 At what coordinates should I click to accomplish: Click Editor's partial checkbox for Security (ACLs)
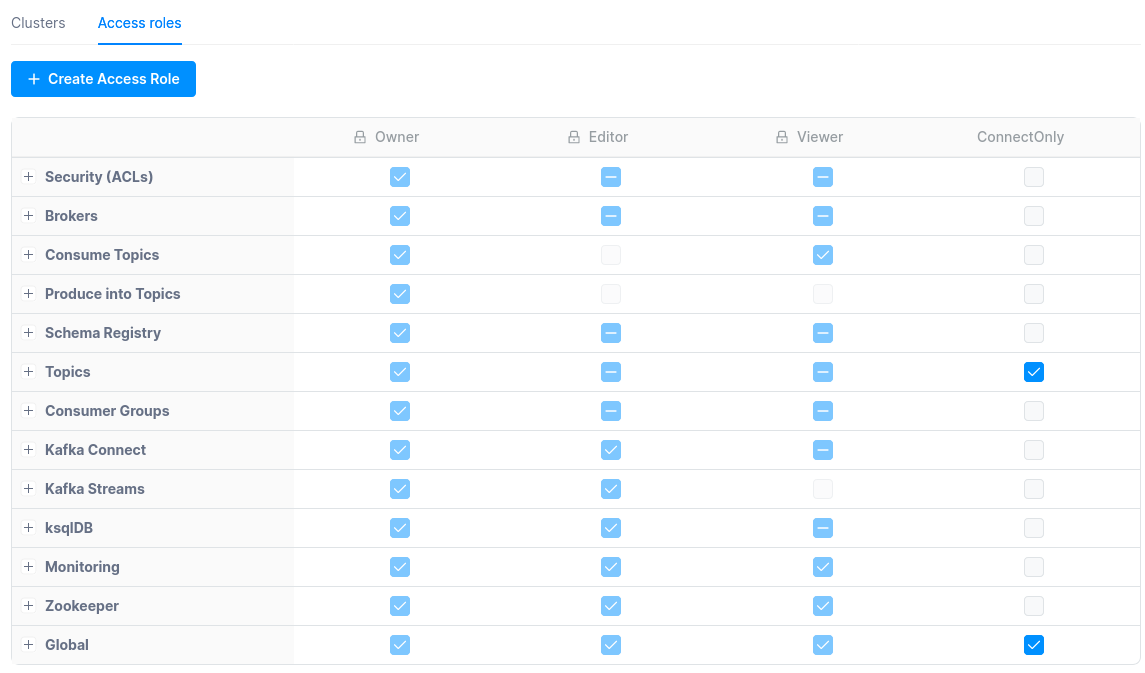click(x=611, y=177)
